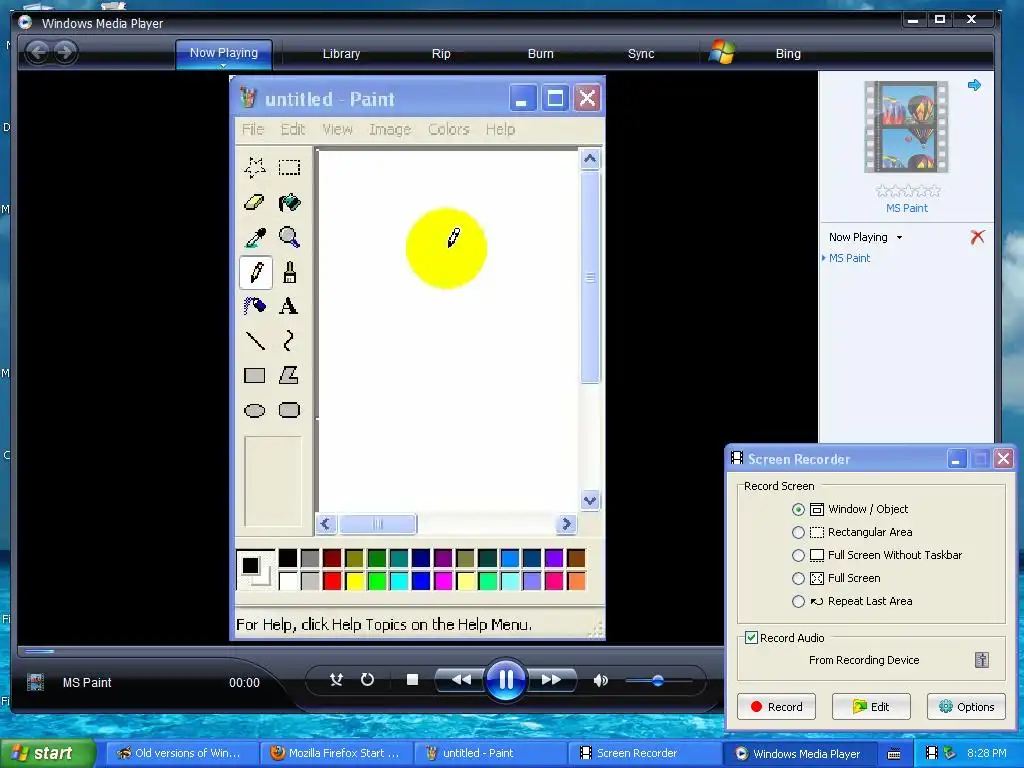1024x768 pixels.
Task: Choose the Eraser tool in Paint
Action: click(255, 202)
